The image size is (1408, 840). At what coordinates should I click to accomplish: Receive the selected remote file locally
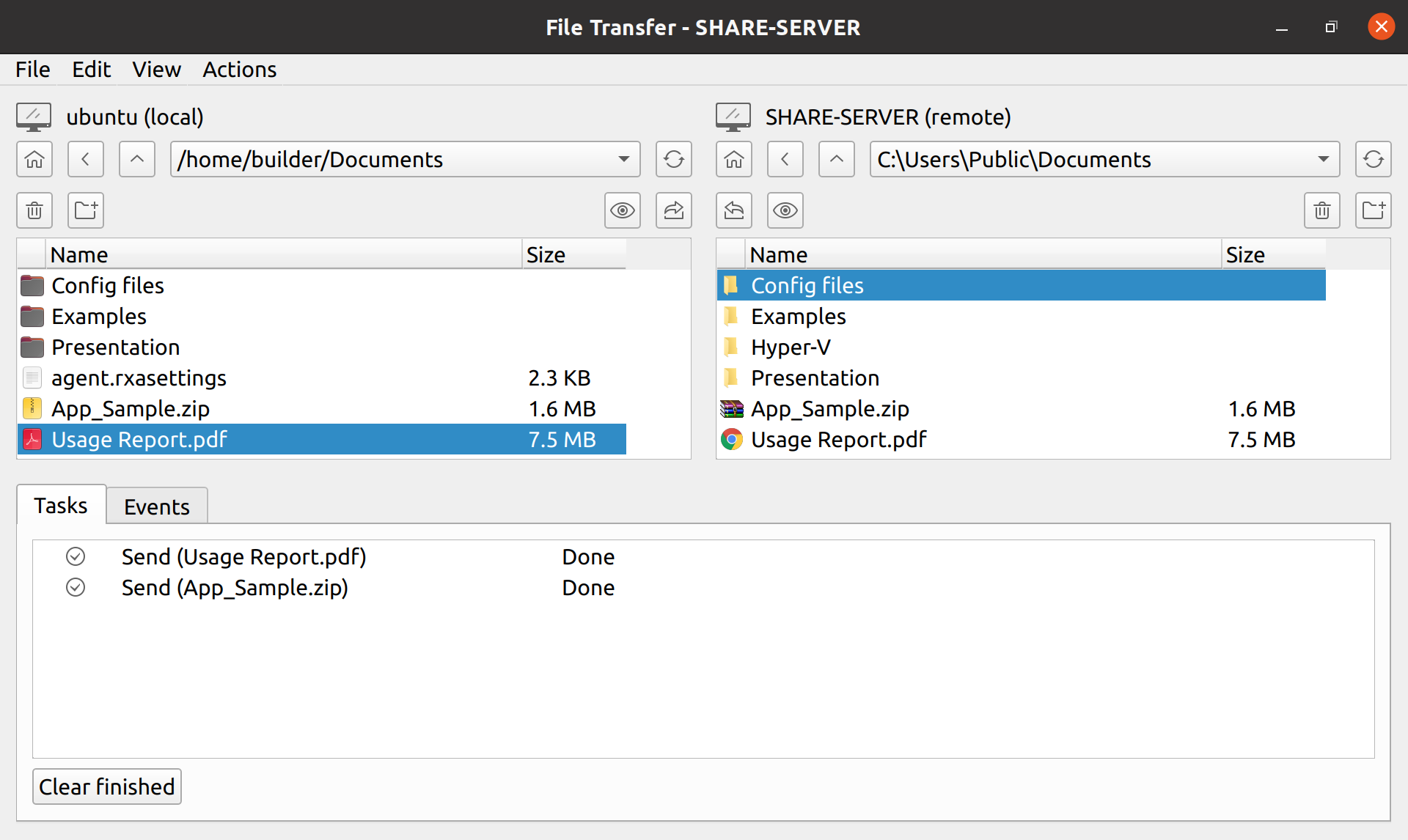[734, 210]
